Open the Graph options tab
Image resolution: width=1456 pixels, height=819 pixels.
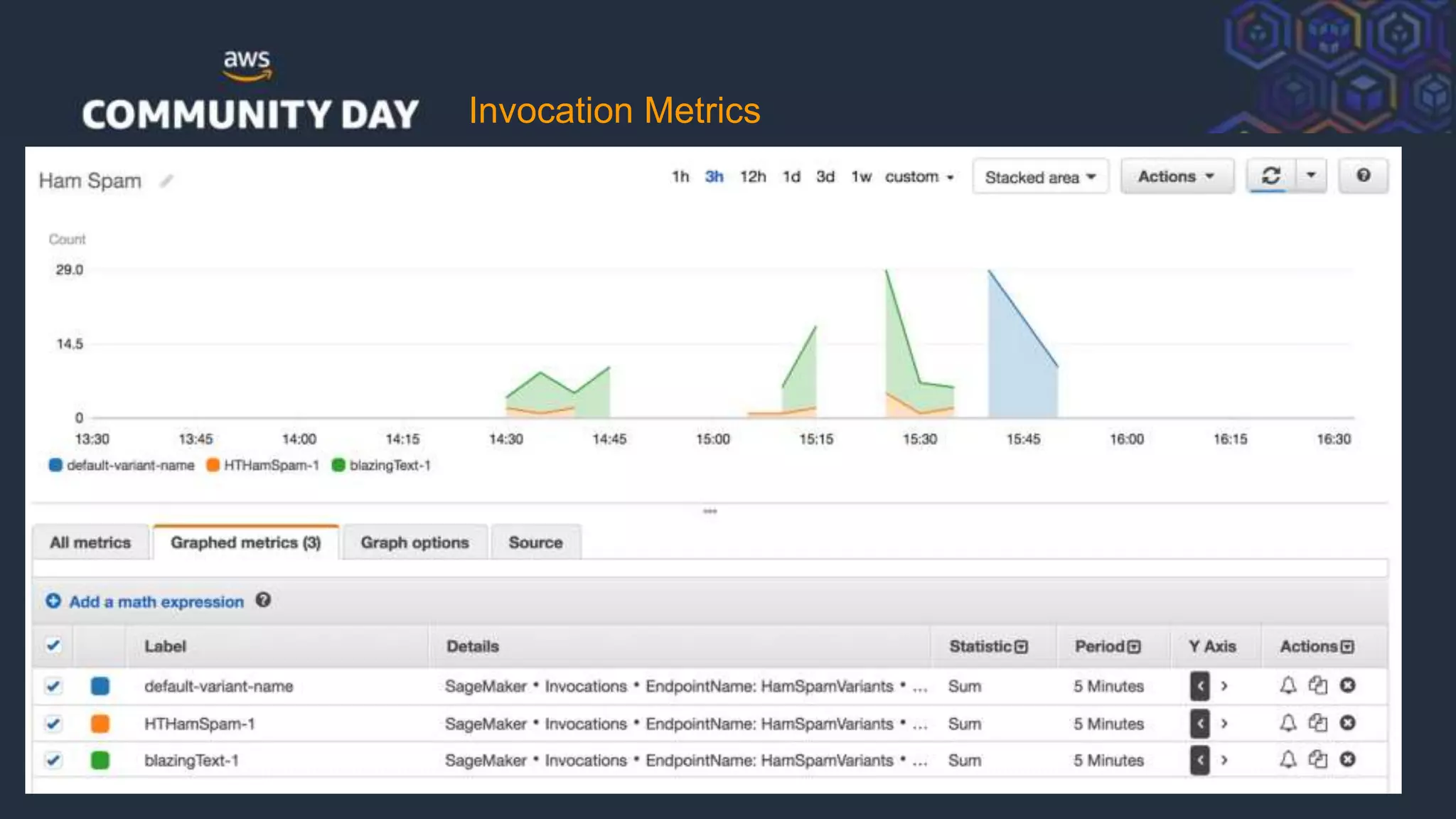click(414, 542)
